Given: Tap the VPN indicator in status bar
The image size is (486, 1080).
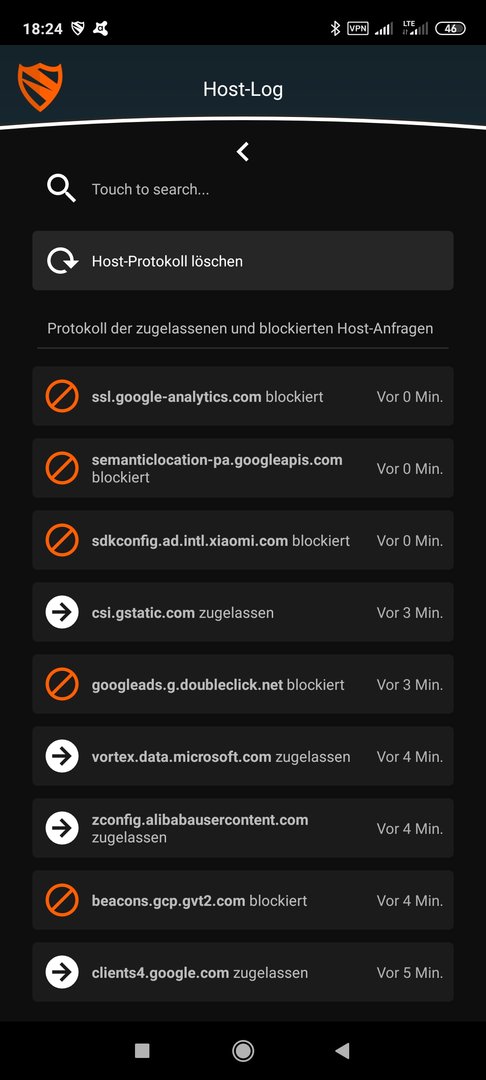Looking at the screenshot, I should (357, 28).
